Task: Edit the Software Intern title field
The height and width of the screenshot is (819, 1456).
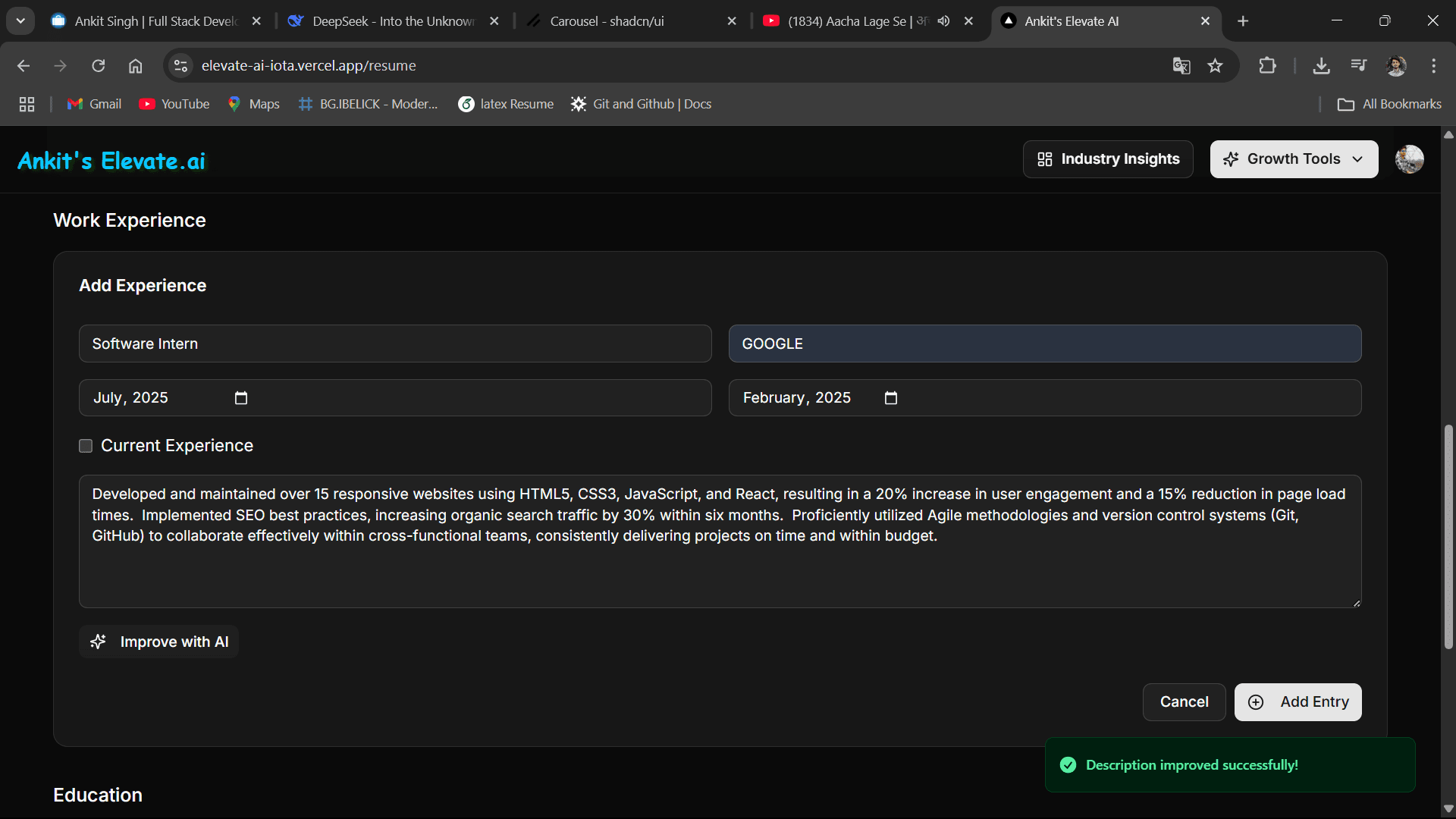Action: click(395, 344)
